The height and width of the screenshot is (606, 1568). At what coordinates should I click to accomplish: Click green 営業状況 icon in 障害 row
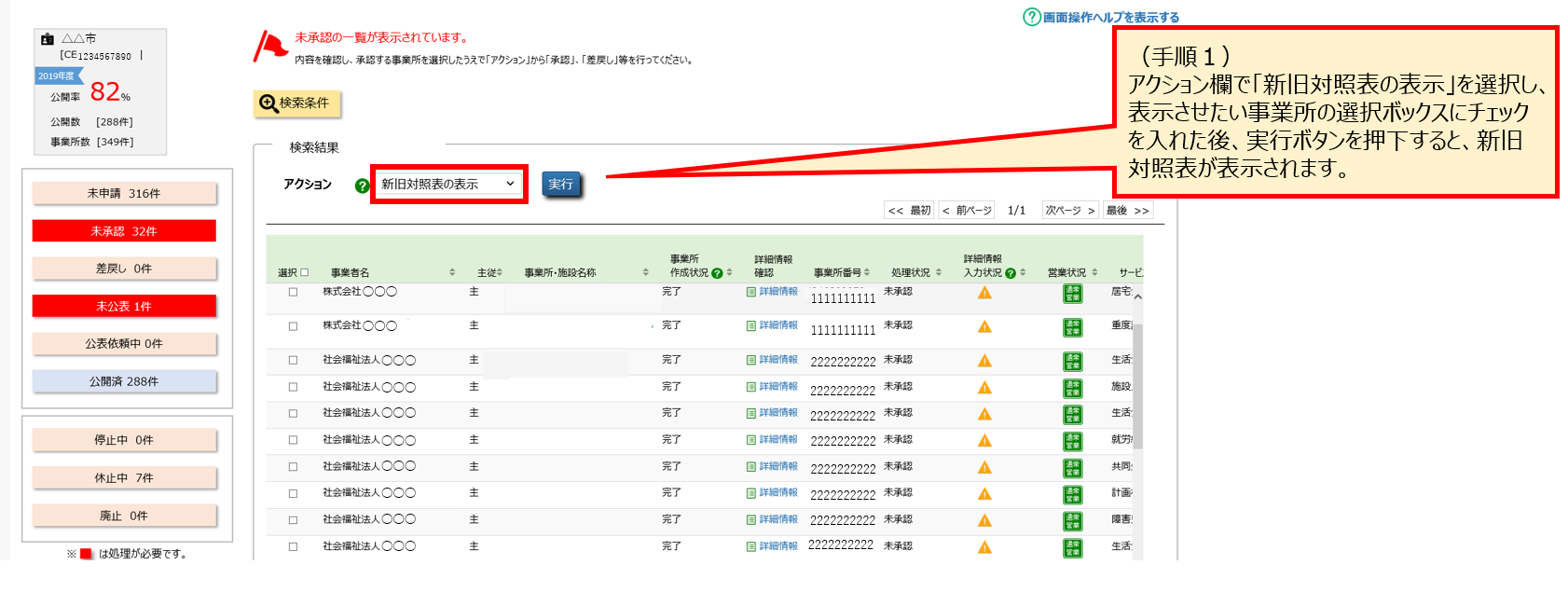point(1073,522)
